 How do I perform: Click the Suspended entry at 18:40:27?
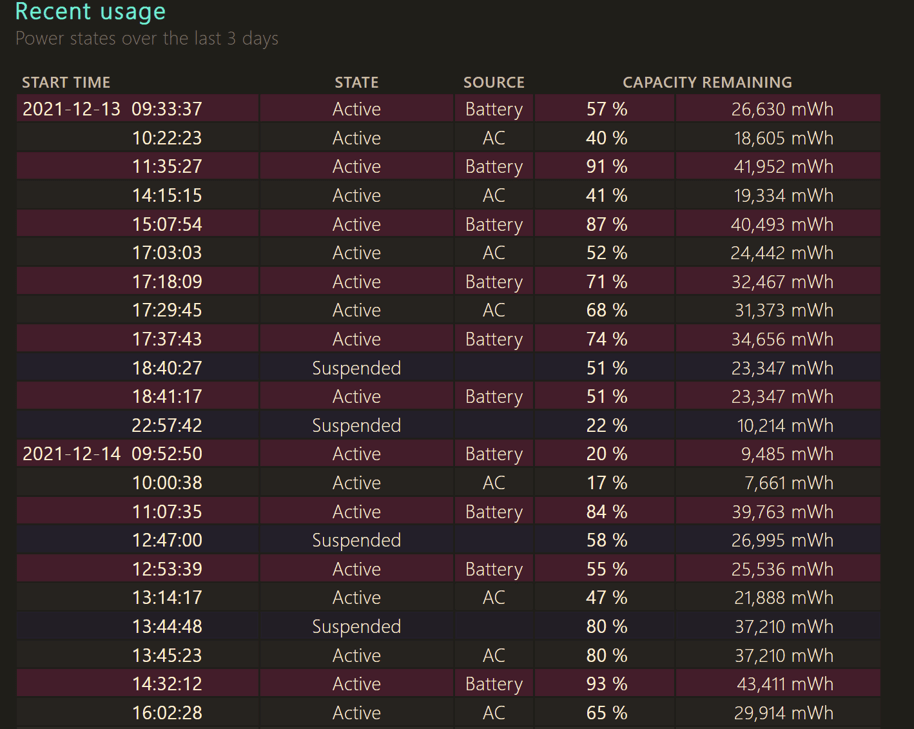356,367
